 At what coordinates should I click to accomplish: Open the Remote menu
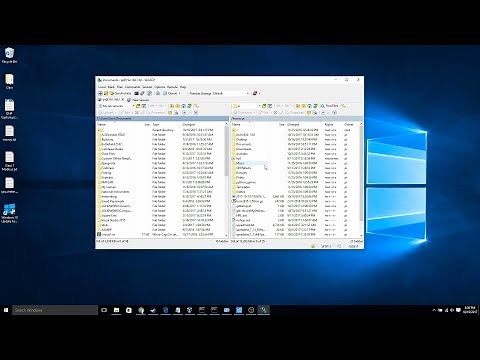(x=172, y=87)
